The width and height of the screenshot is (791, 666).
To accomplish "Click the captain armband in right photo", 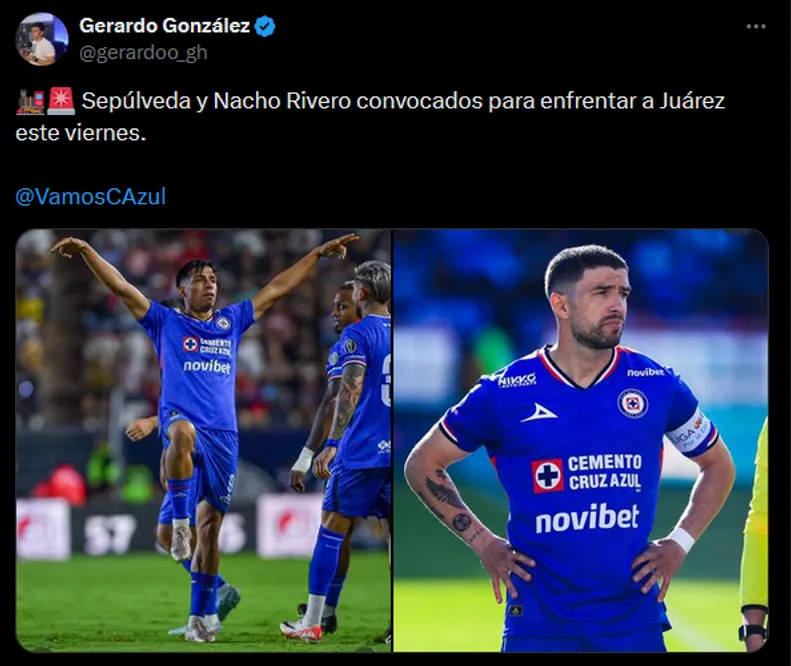I will coord(691,431).
